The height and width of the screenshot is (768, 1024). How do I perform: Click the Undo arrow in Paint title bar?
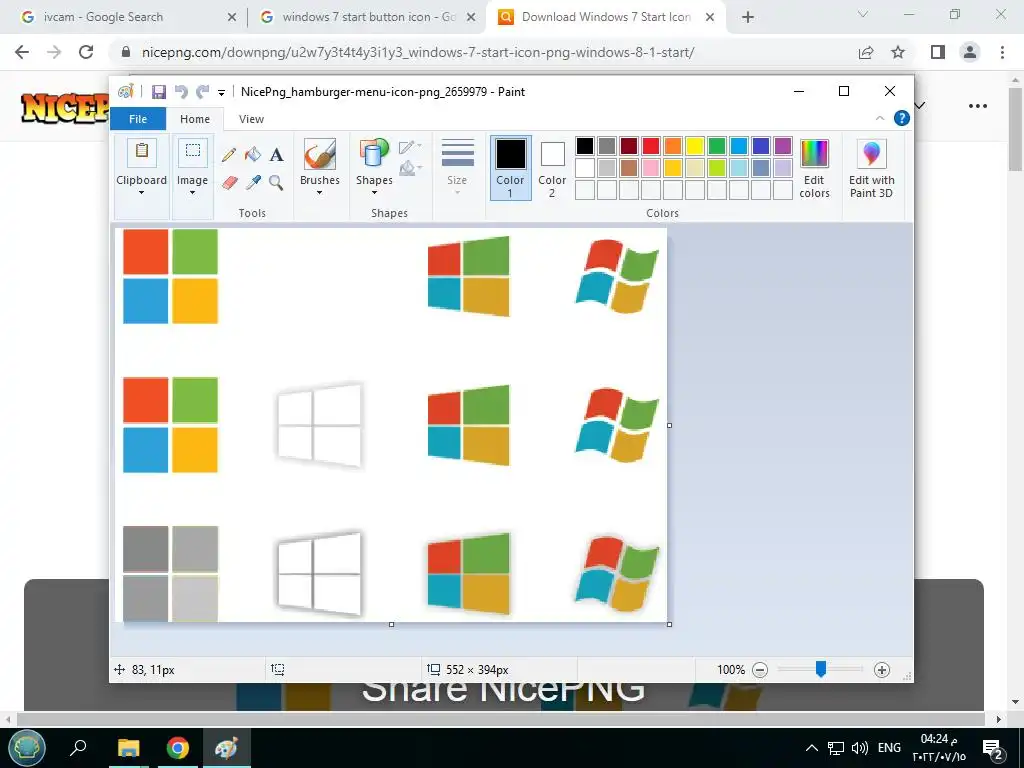[181, 92]
